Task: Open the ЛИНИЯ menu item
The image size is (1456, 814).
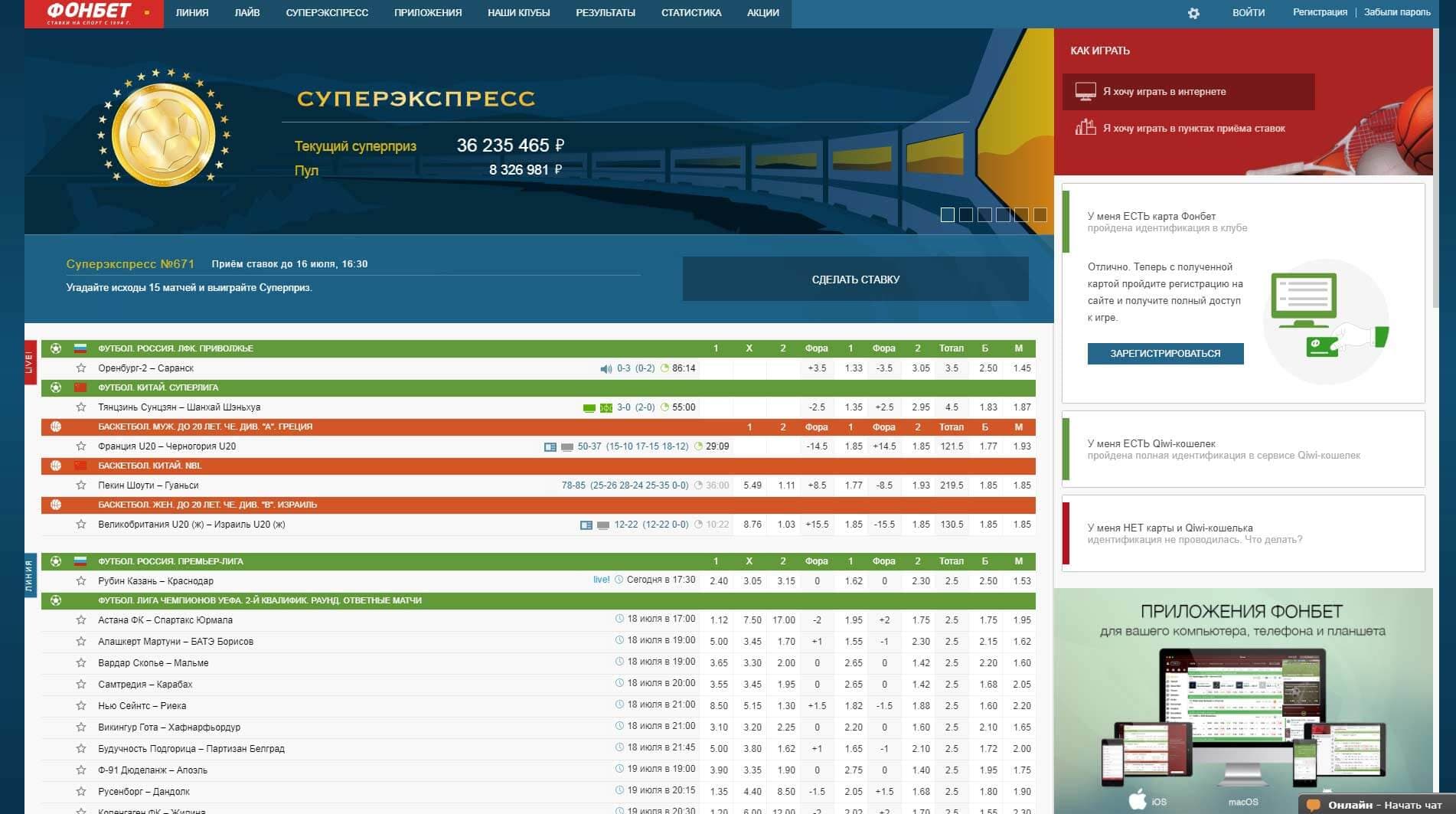Action: click(192, 13)
